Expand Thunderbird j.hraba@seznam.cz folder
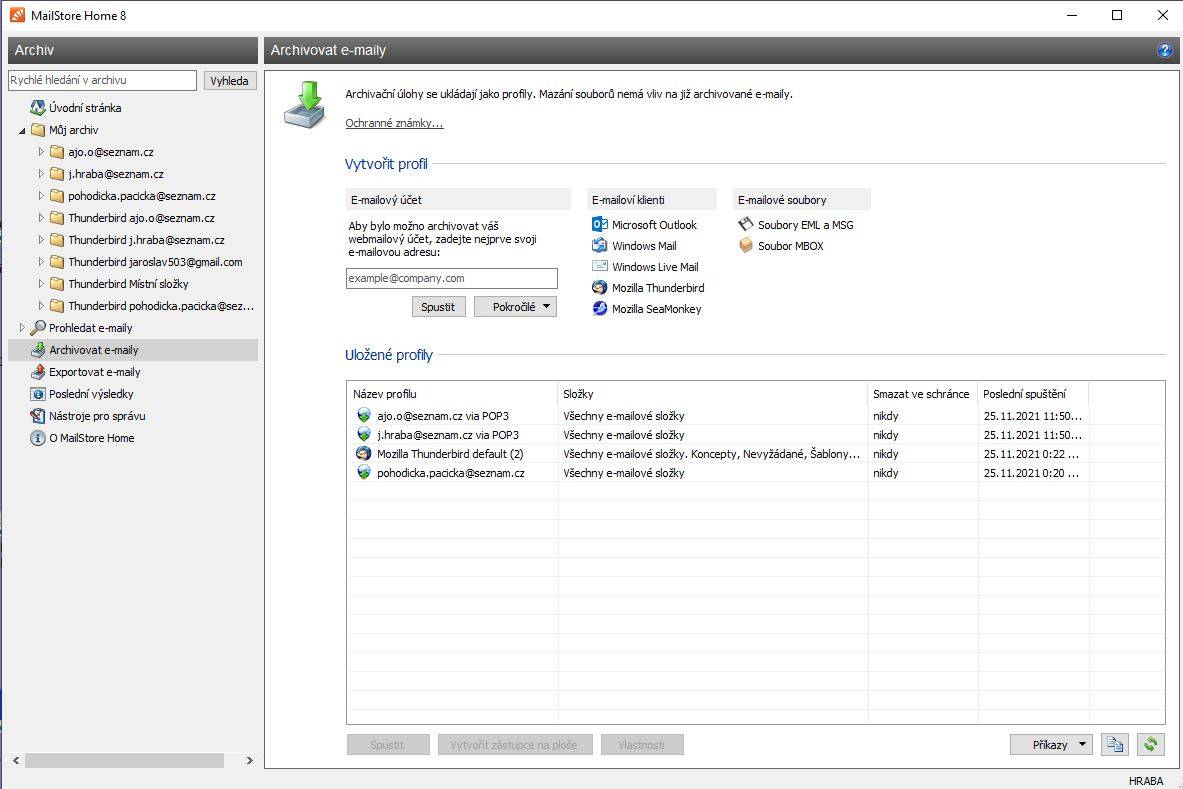 coord(41,239)
